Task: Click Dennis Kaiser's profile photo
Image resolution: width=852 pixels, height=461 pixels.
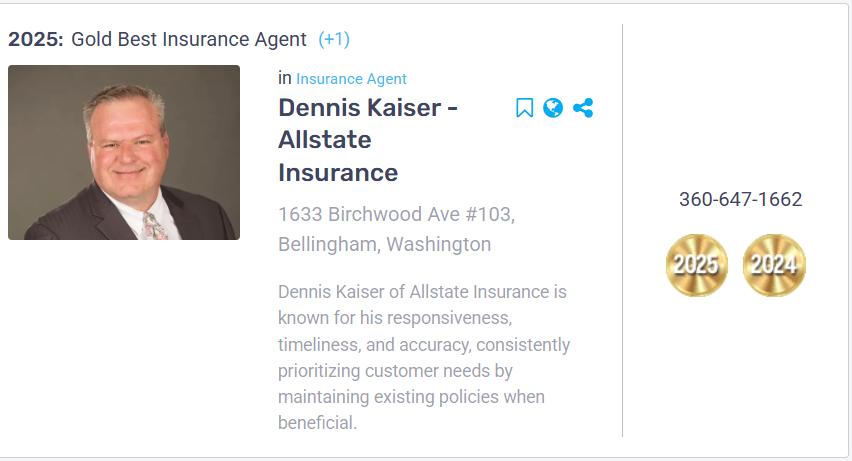Action: tap(124, 152)
